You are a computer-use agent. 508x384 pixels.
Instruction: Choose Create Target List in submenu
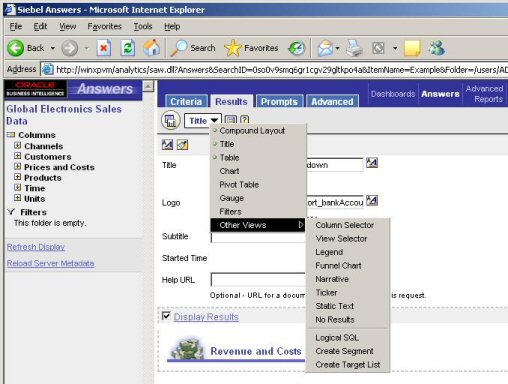(348, 365)
